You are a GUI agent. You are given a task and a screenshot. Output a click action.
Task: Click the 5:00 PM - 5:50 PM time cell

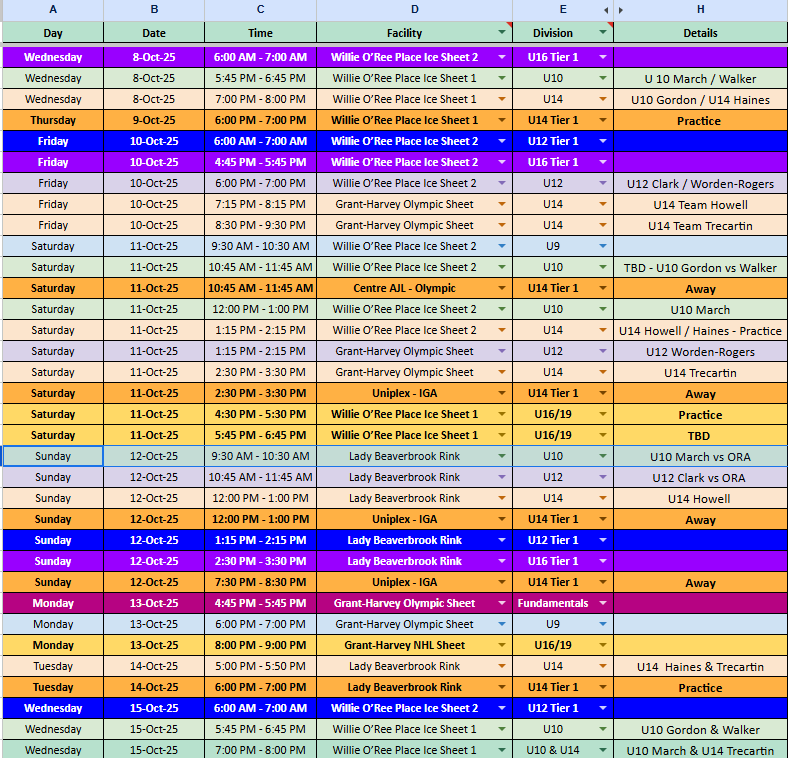(x=260, y=666)
